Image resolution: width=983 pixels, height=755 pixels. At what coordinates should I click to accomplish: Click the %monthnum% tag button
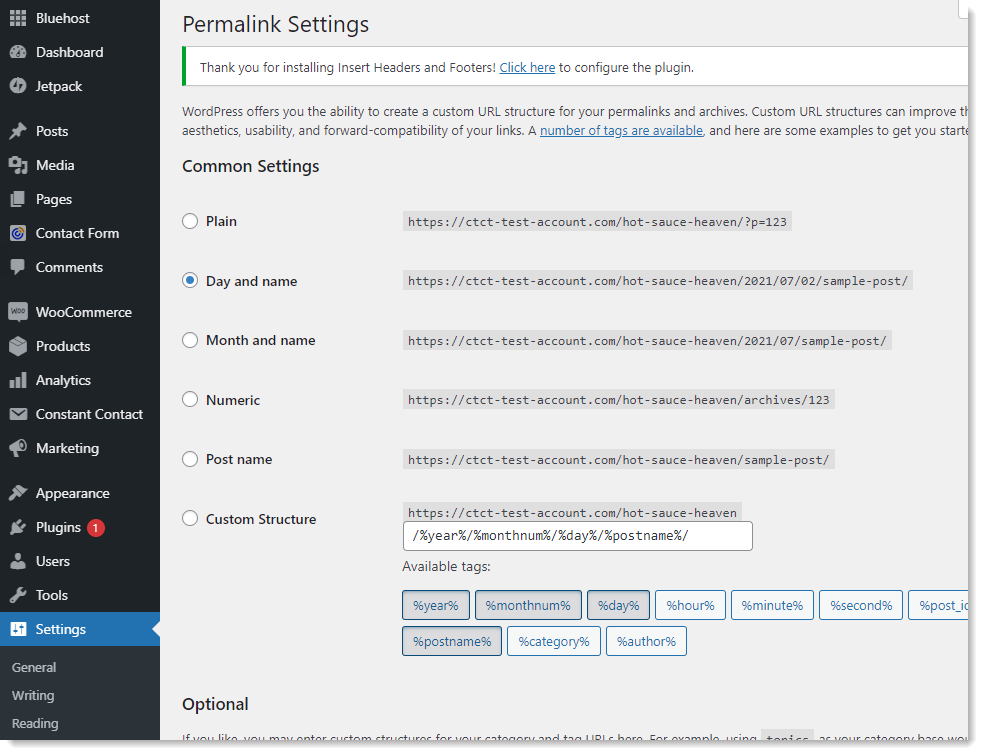[x=528, y=605]
